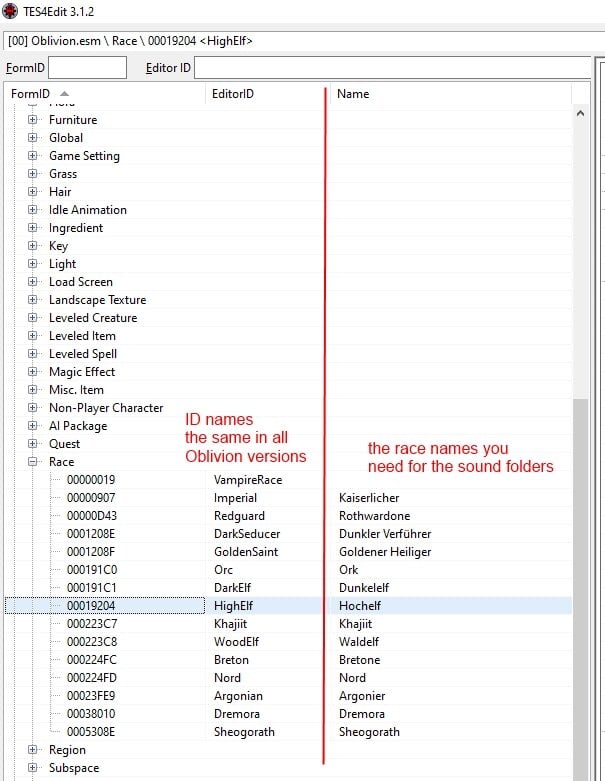Click the vertical scrollbar thumb
605x781 pixels.
[x=580, y=588]
